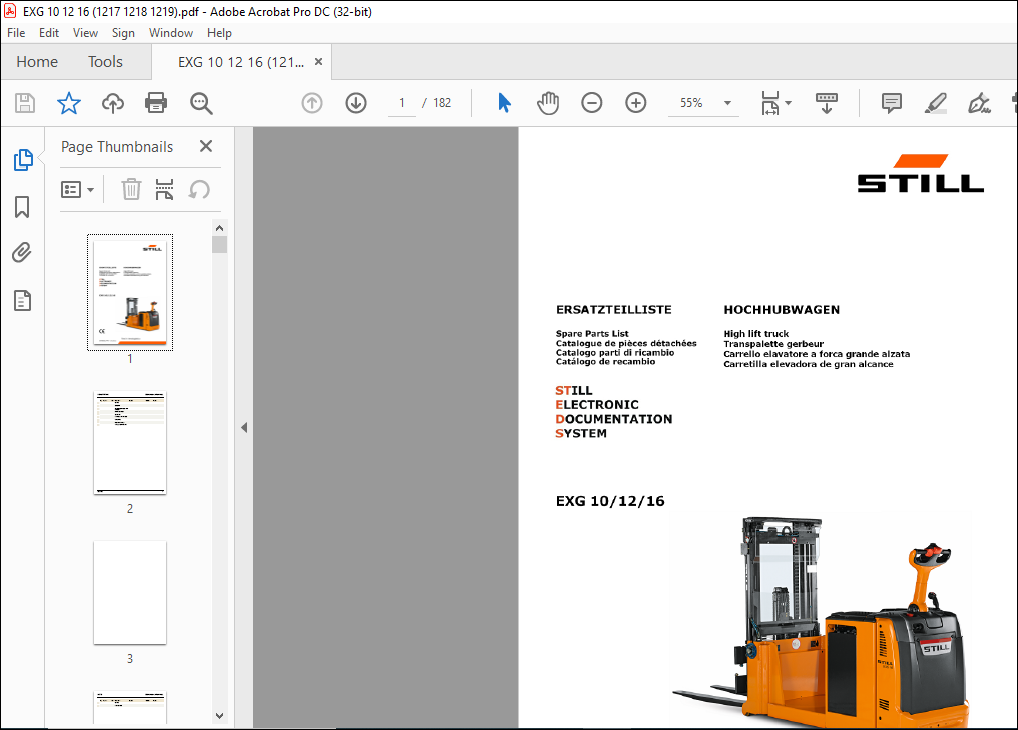Show Page Thumbnails panel icon
This screenshot has width=1018, height=730.
pos(23,160)
